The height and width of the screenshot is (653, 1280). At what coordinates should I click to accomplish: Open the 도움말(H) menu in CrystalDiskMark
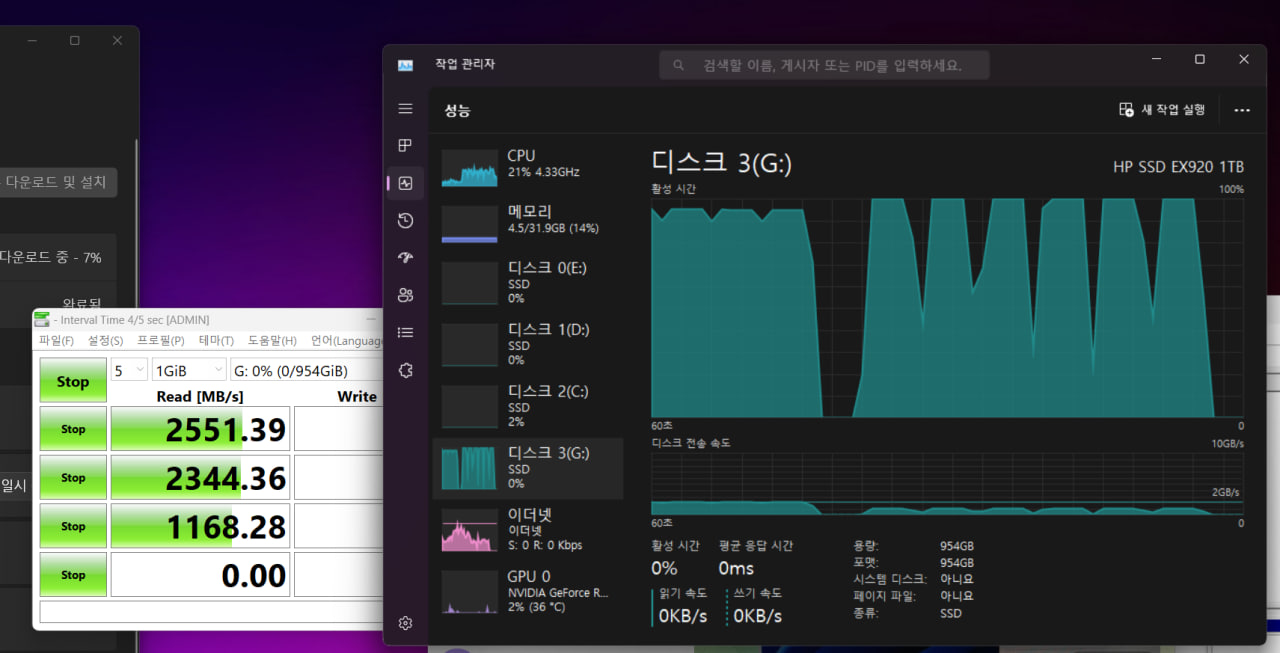pos(272,341)
